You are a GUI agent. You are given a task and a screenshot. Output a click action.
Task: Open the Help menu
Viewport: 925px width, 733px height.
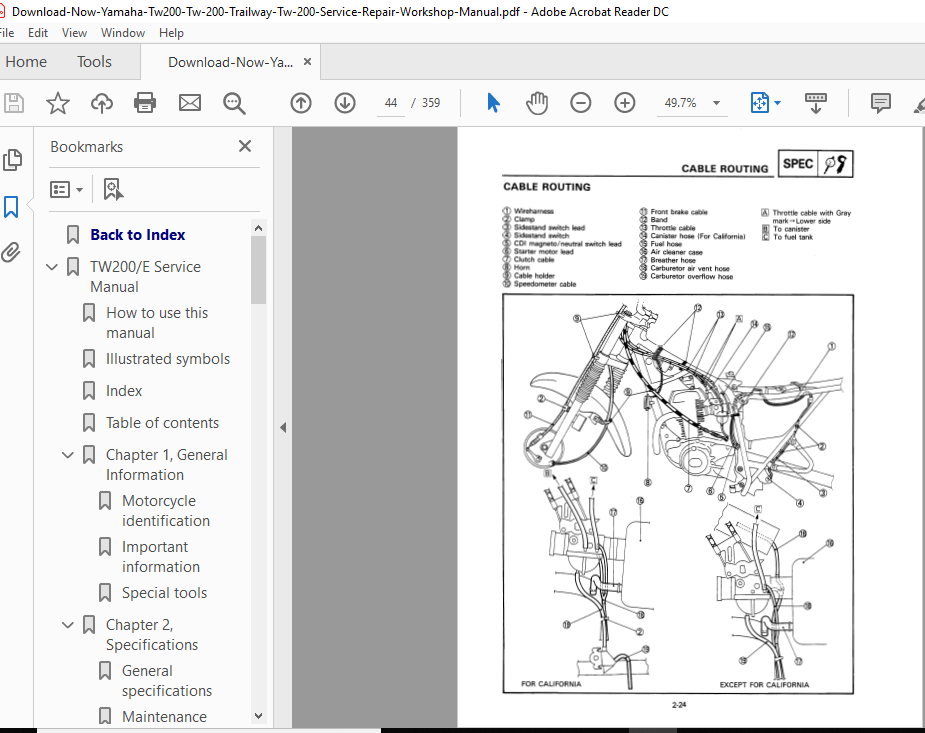(x=171, y=33)
